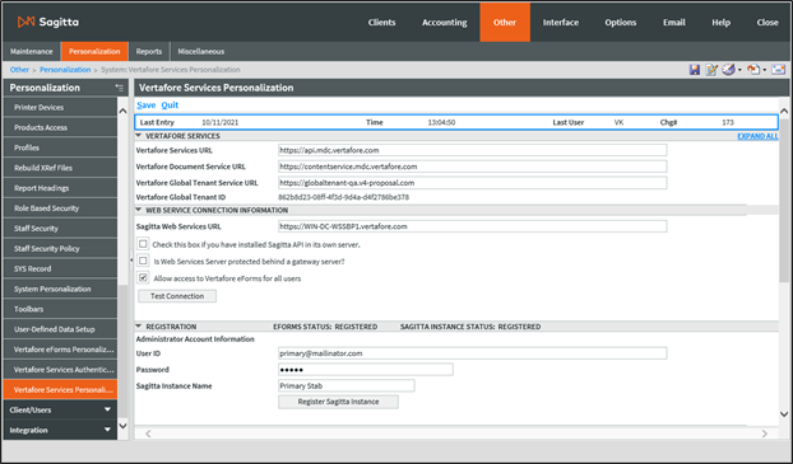The height and width of the screenshot is (464, 793).
Task: Click the save floppy disk icon
Action: 694,70
